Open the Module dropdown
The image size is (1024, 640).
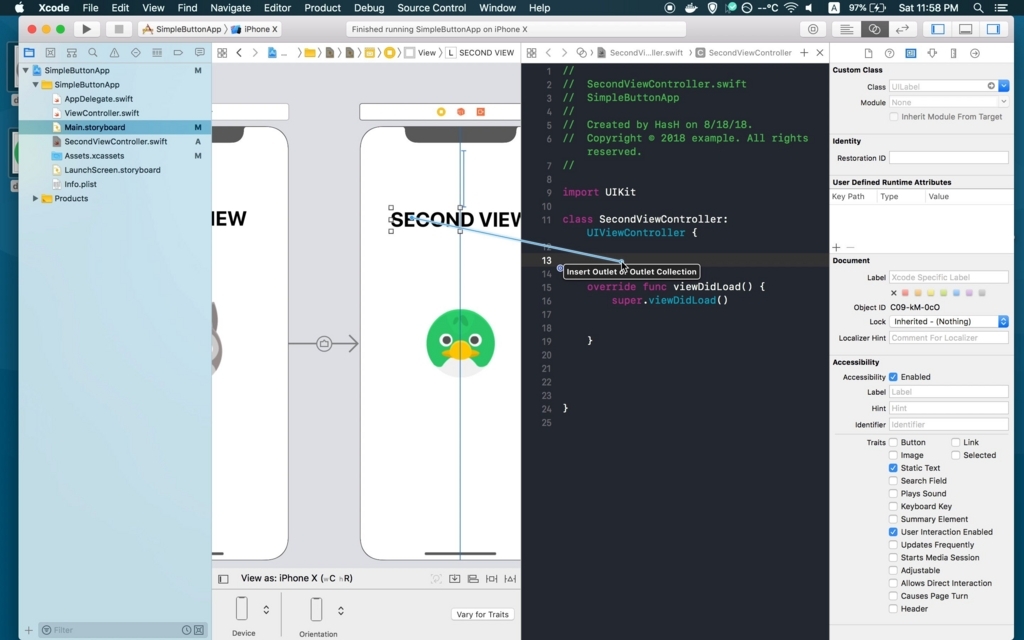1004,103
